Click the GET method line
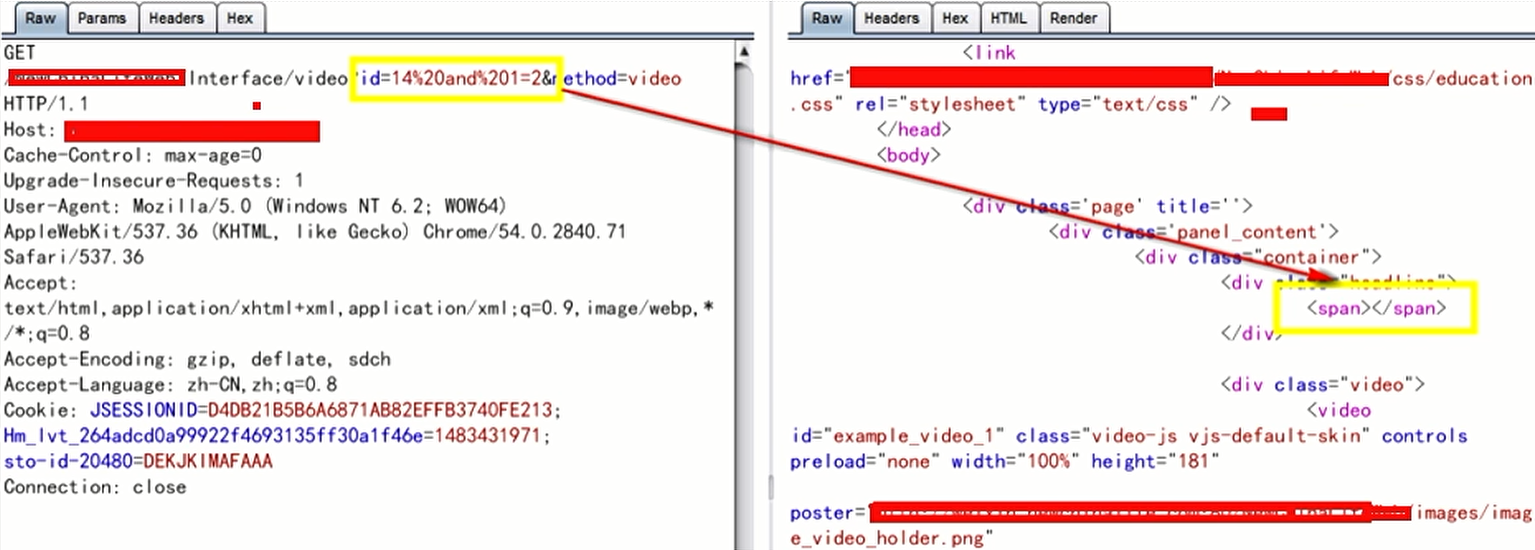 coord(20,52)
